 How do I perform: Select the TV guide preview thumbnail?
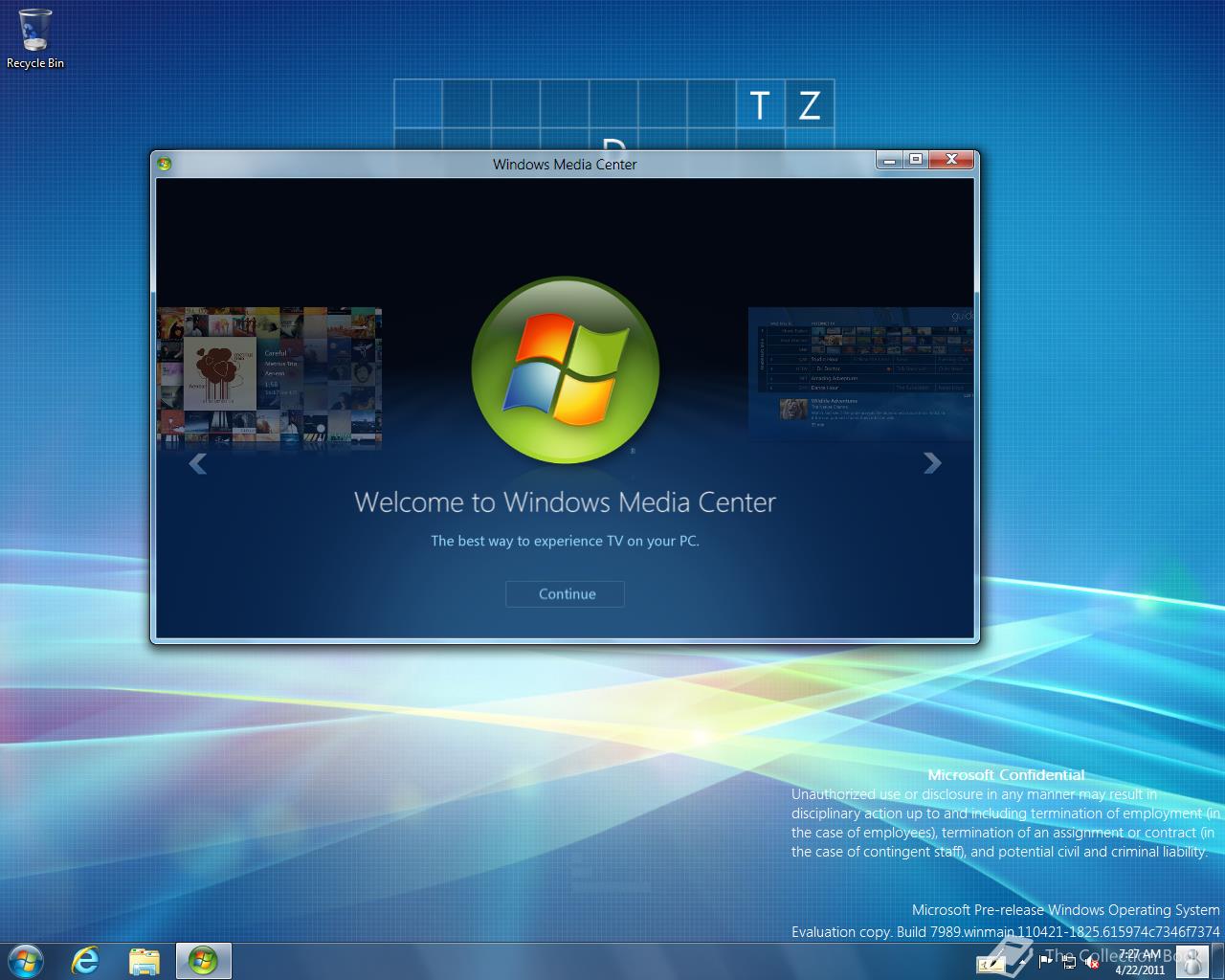[x=860, y=373]
